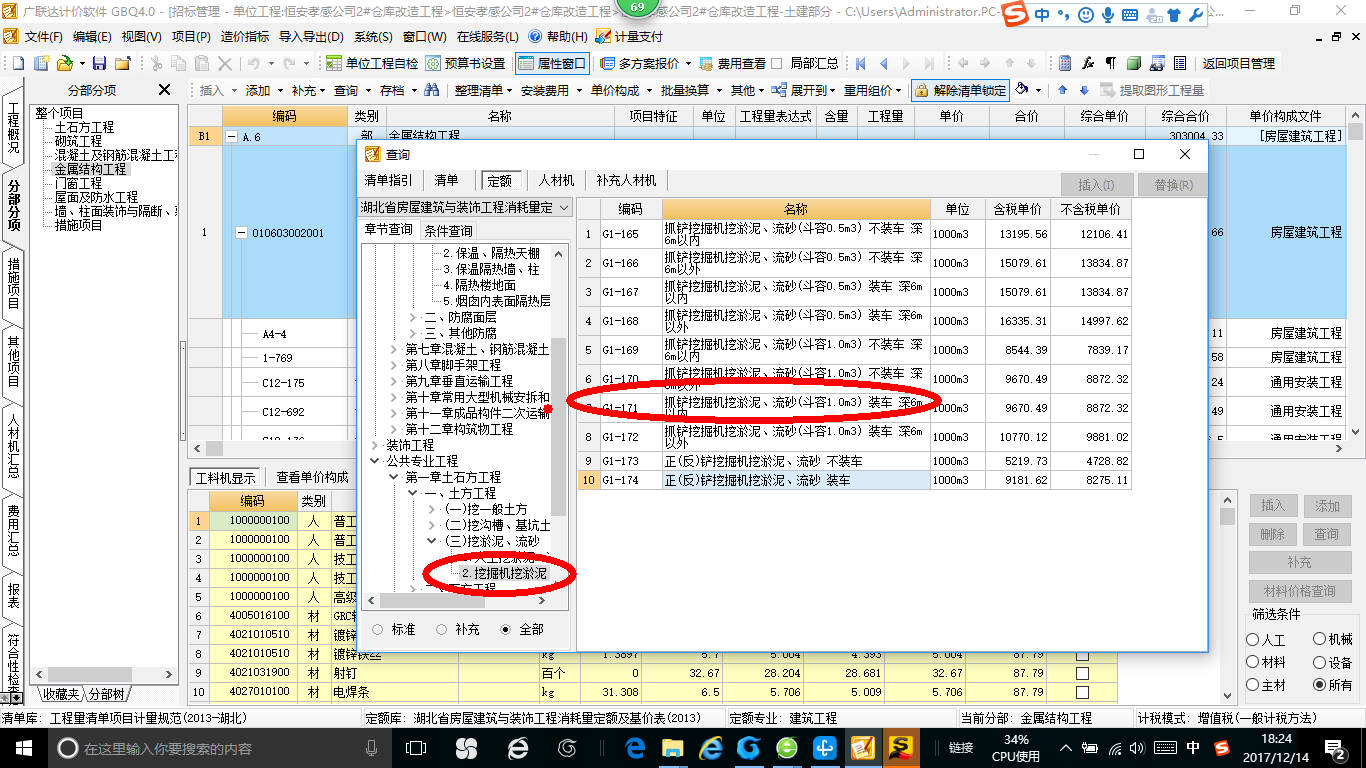Open 添加 dropdown in toolbar
This screenshot has height=768, width=1366.
coord(264,90)
